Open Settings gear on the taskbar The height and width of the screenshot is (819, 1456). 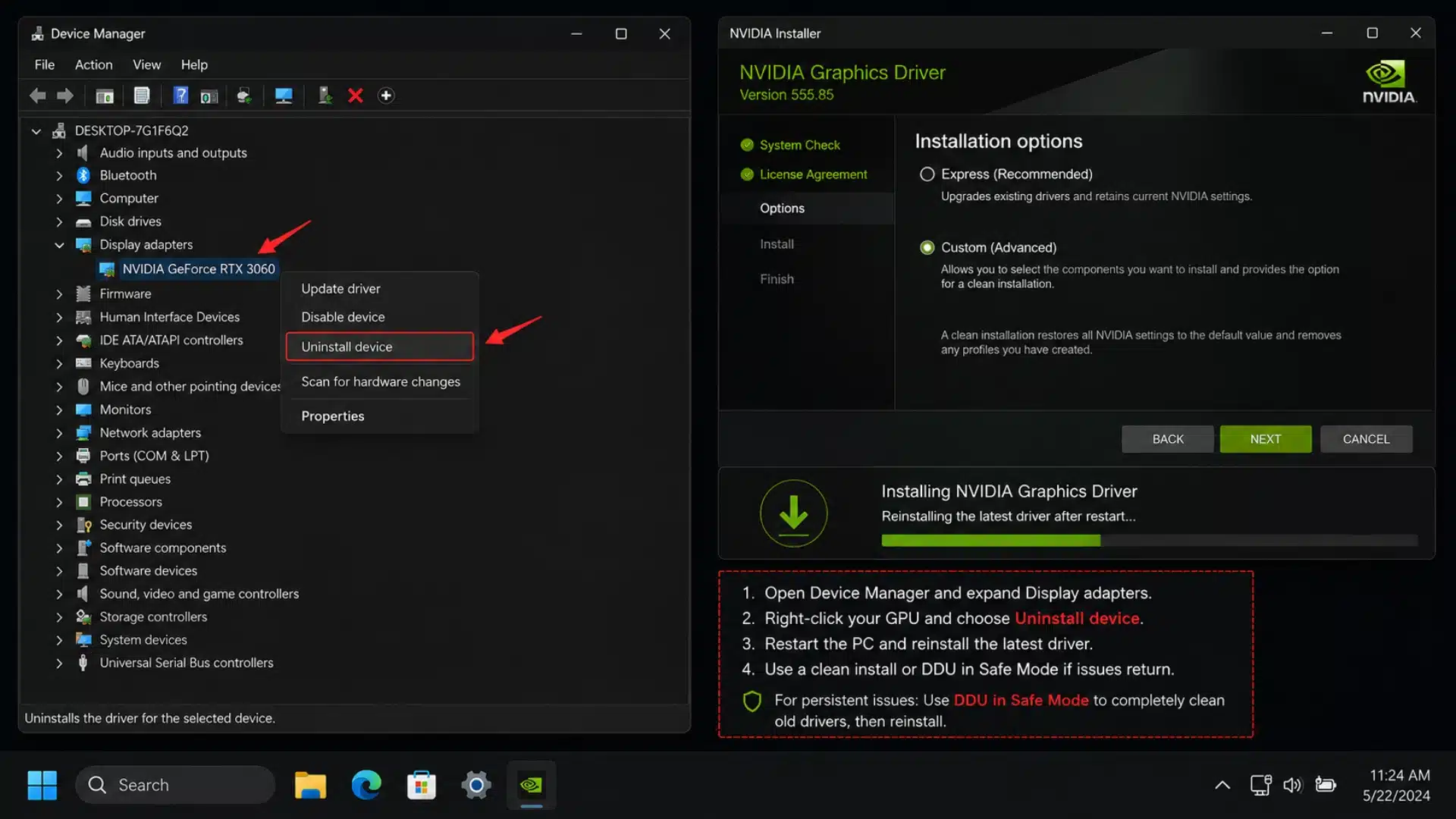coord(476,785)
